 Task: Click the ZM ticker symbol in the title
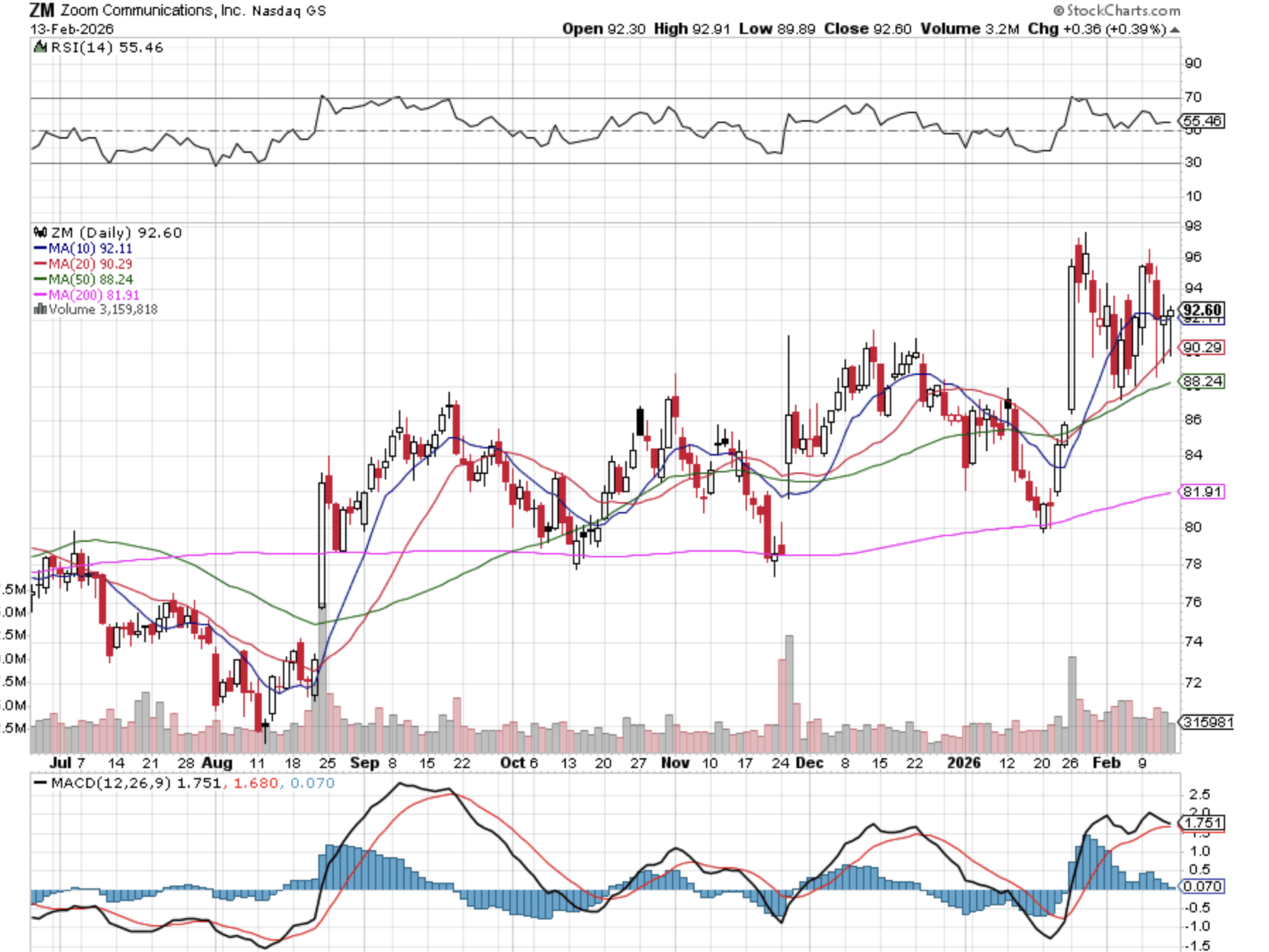pyautogui.click(x=42, y=11)
